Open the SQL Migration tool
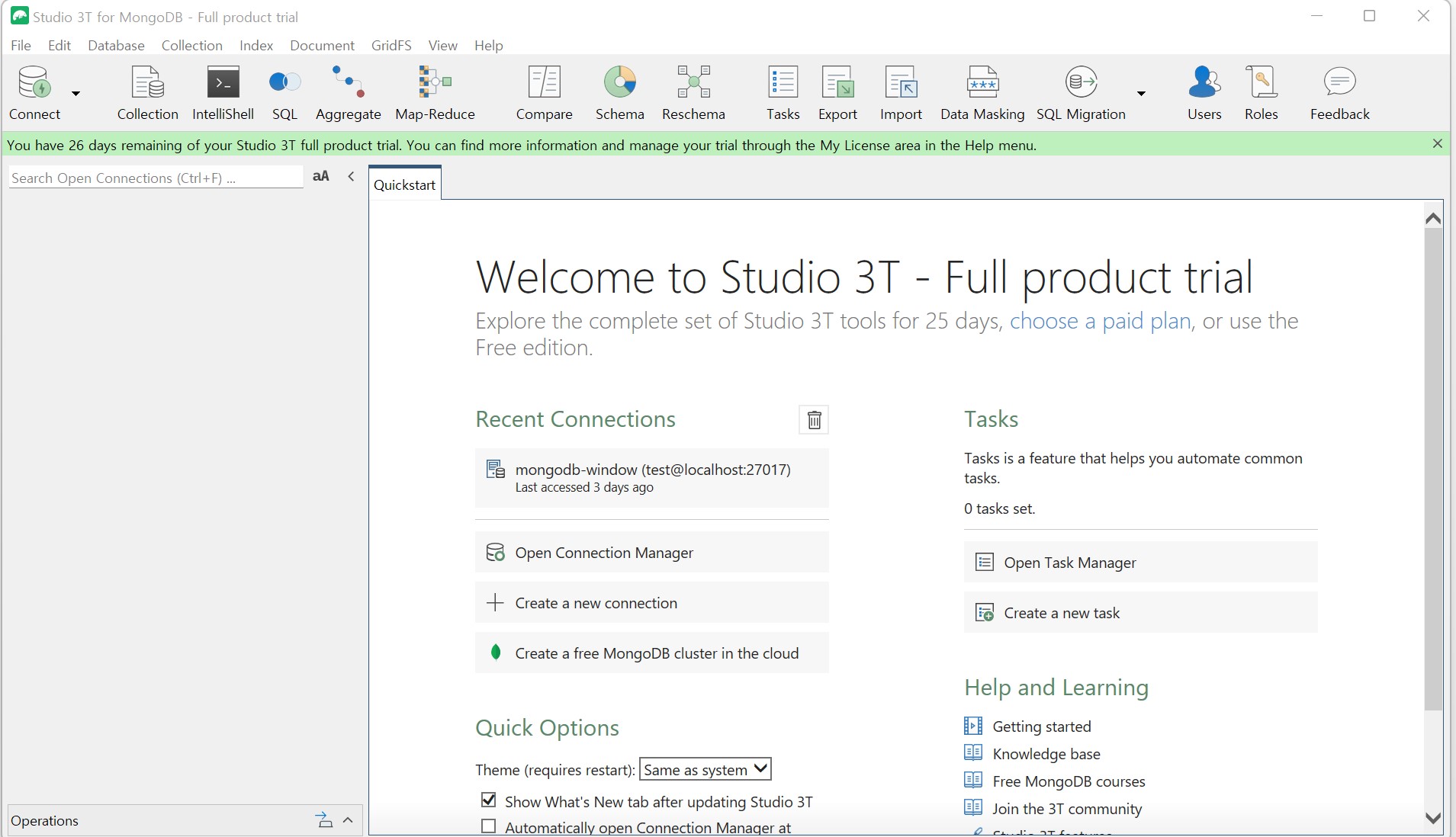1456x837 pixels. (x=1081, y=92)
